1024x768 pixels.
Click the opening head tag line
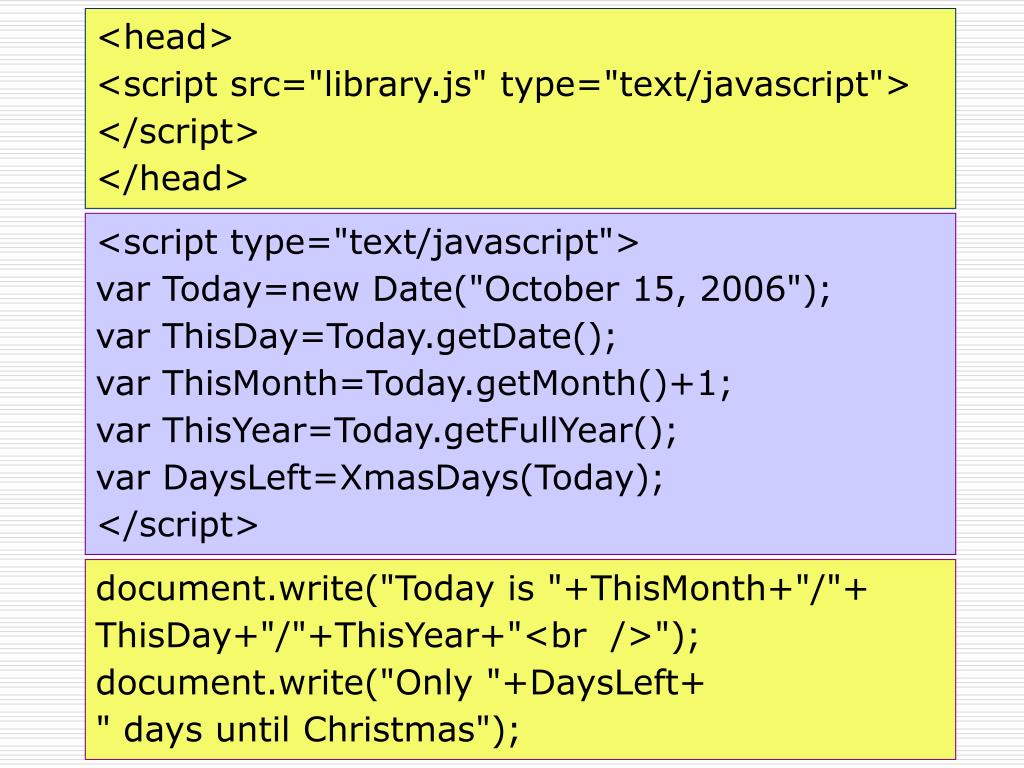165,37
